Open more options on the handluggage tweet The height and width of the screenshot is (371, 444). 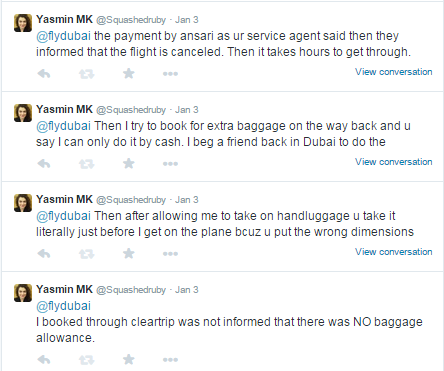click(x=170, y=254)
